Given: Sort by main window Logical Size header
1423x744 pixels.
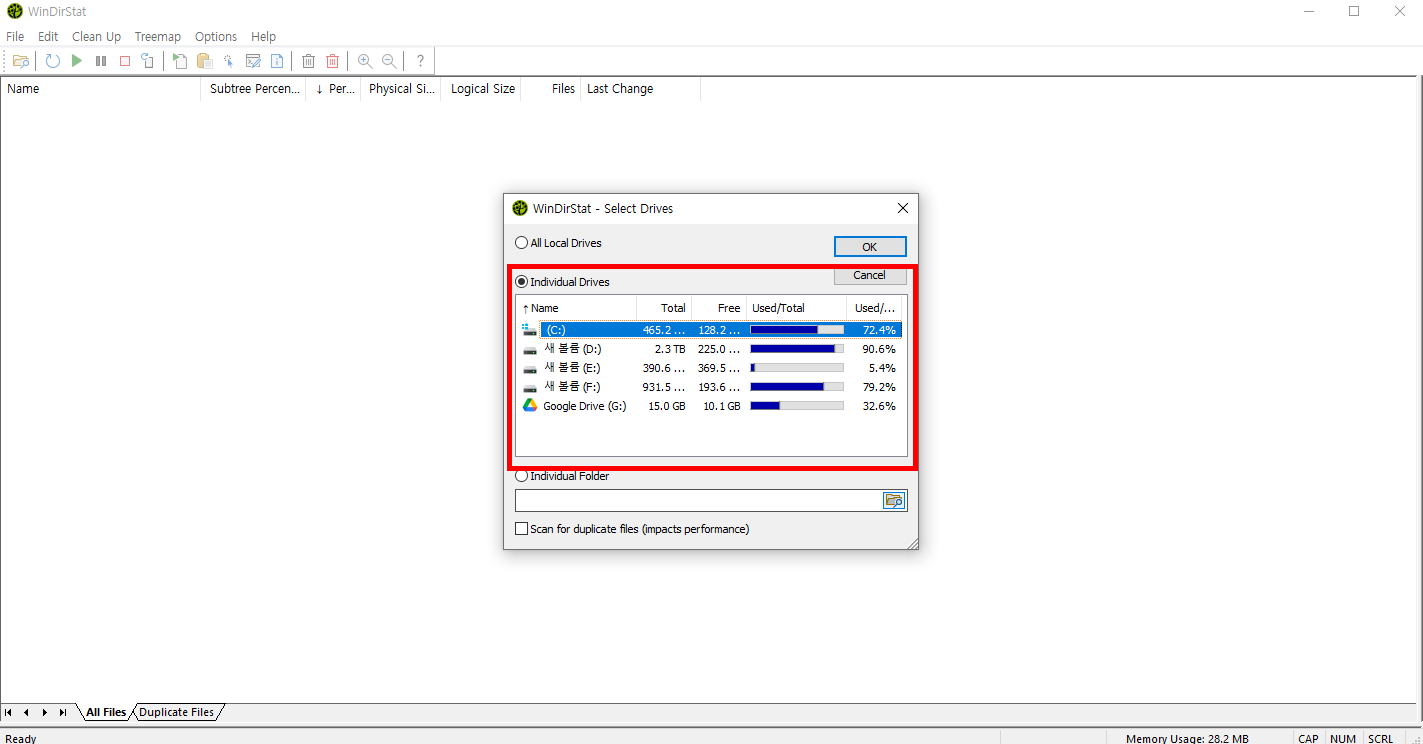Looking at the screenshot, I should (x=481, y=89).
